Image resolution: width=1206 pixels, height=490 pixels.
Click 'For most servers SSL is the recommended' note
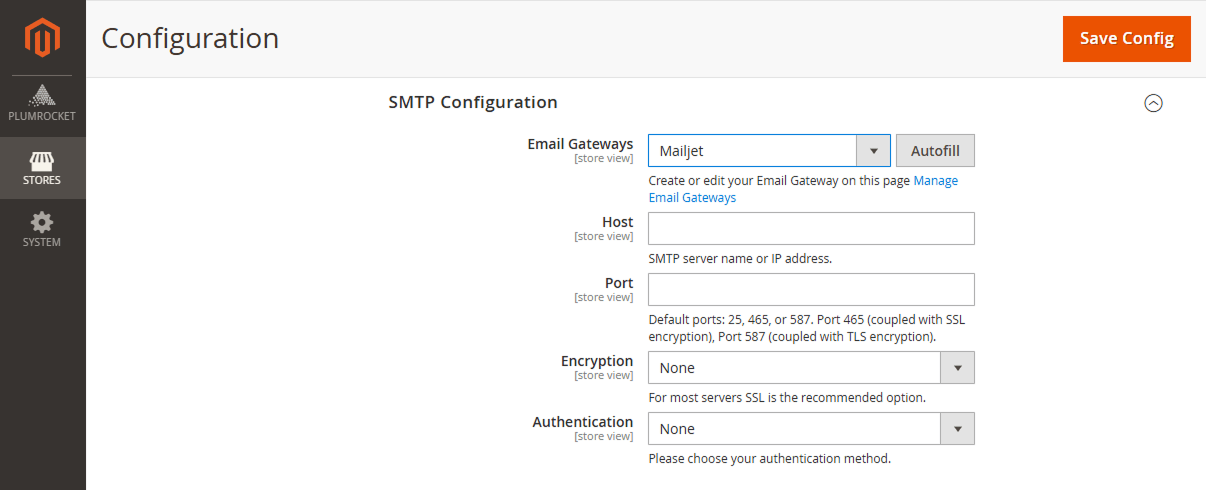point(787,397)
